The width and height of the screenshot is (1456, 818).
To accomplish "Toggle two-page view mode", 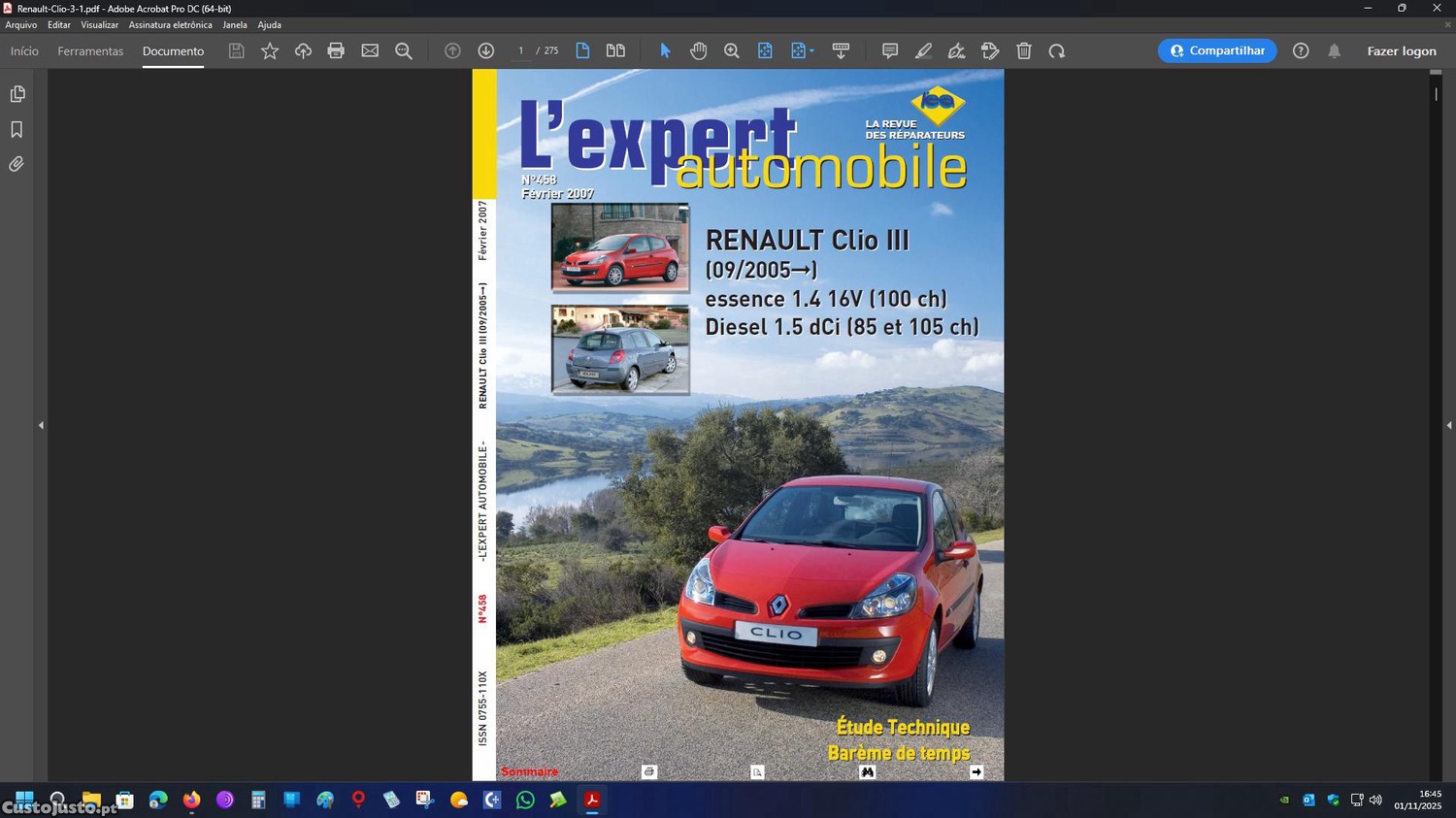I will pyautogui.click(x=615, y=51).
